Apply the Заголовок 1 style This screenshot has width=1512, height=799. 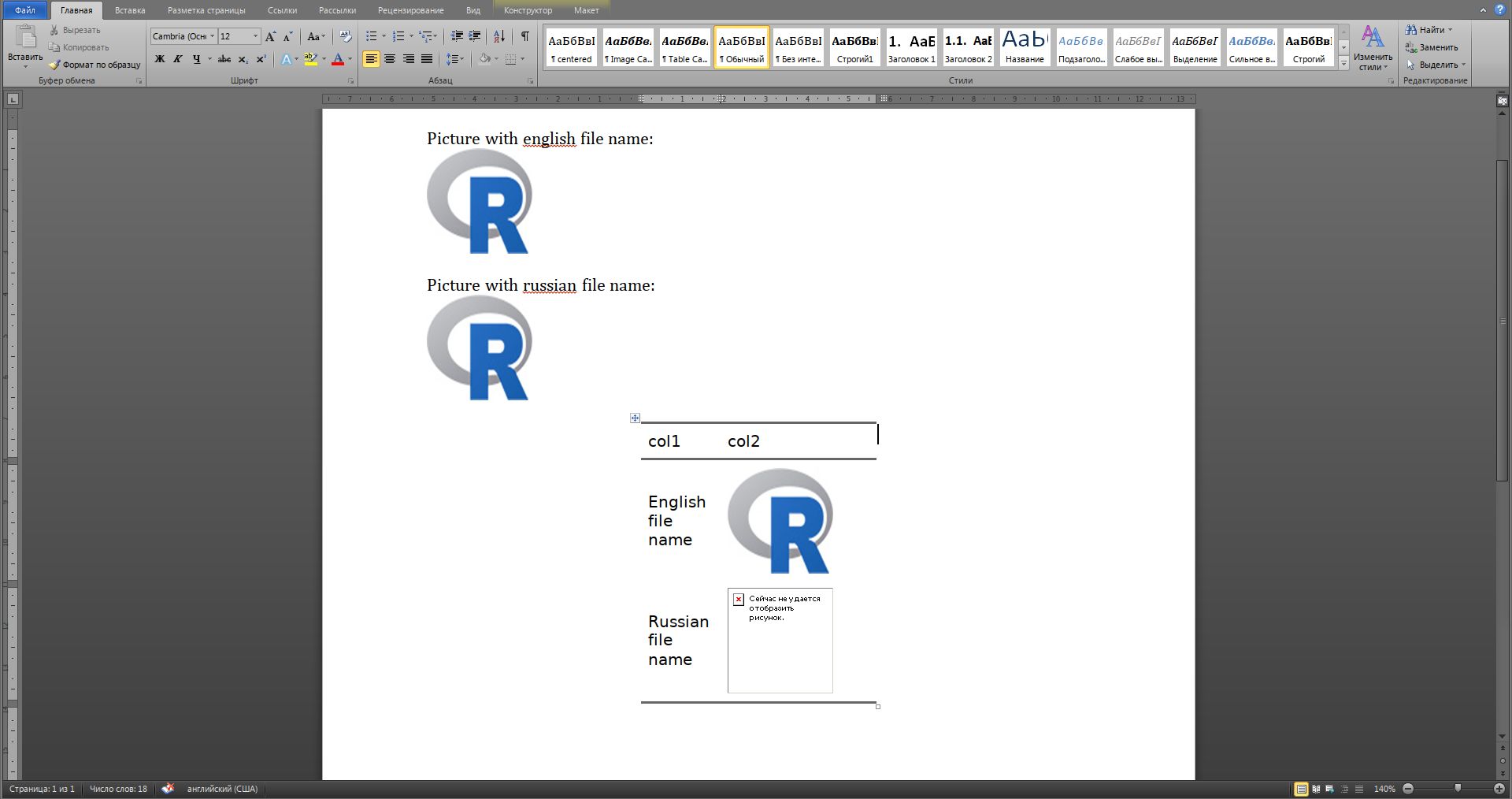coord(912,47)
